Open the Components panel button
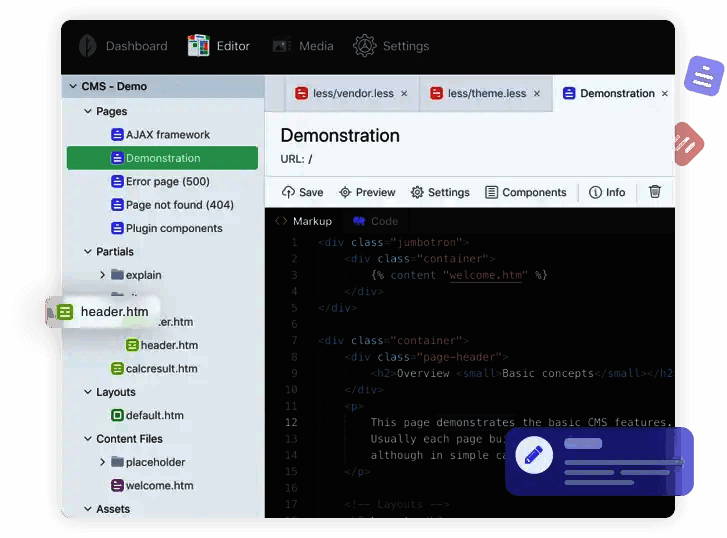The height and width of the screenshot is (538, 727). pyautogui.click(x=525, y=192)
